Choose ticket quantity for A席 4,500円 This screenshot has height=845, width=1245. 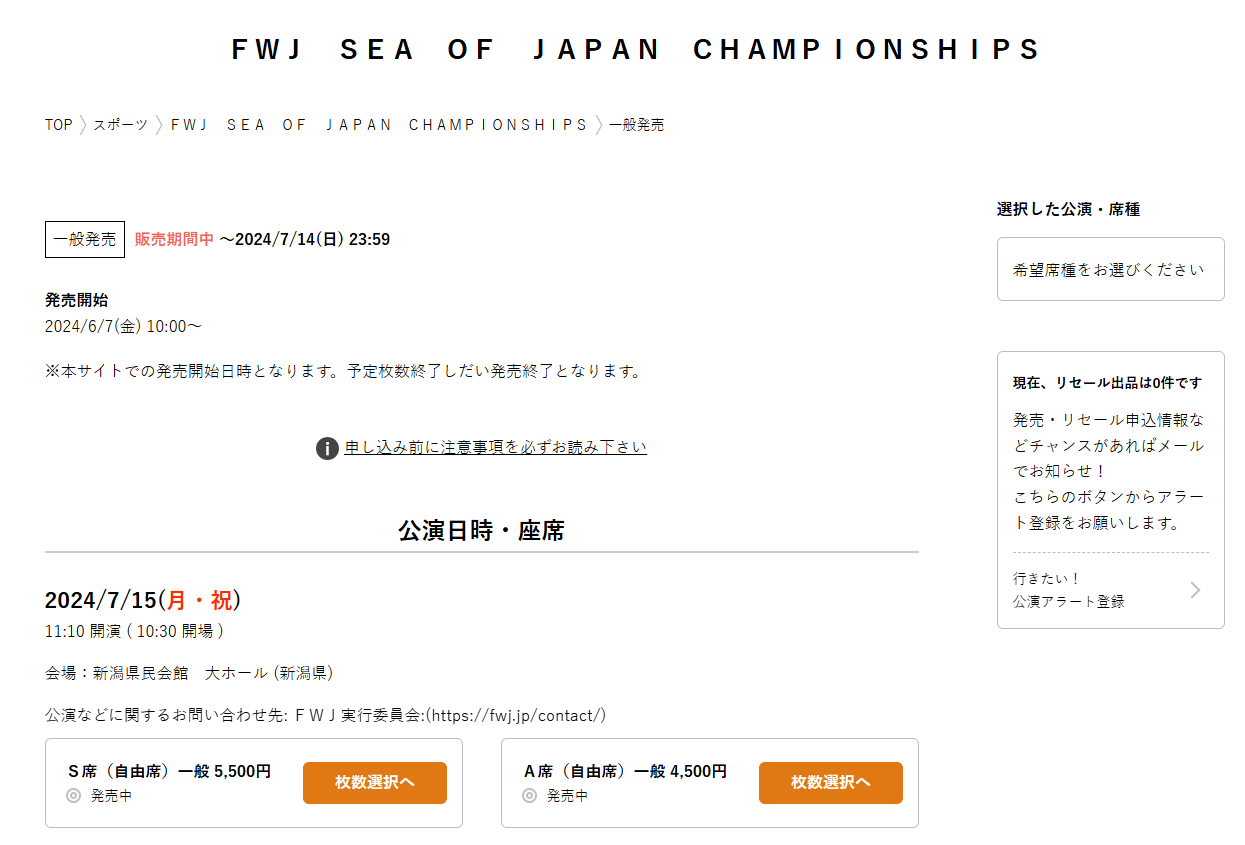pyautogui.click(x=831, y=783)
